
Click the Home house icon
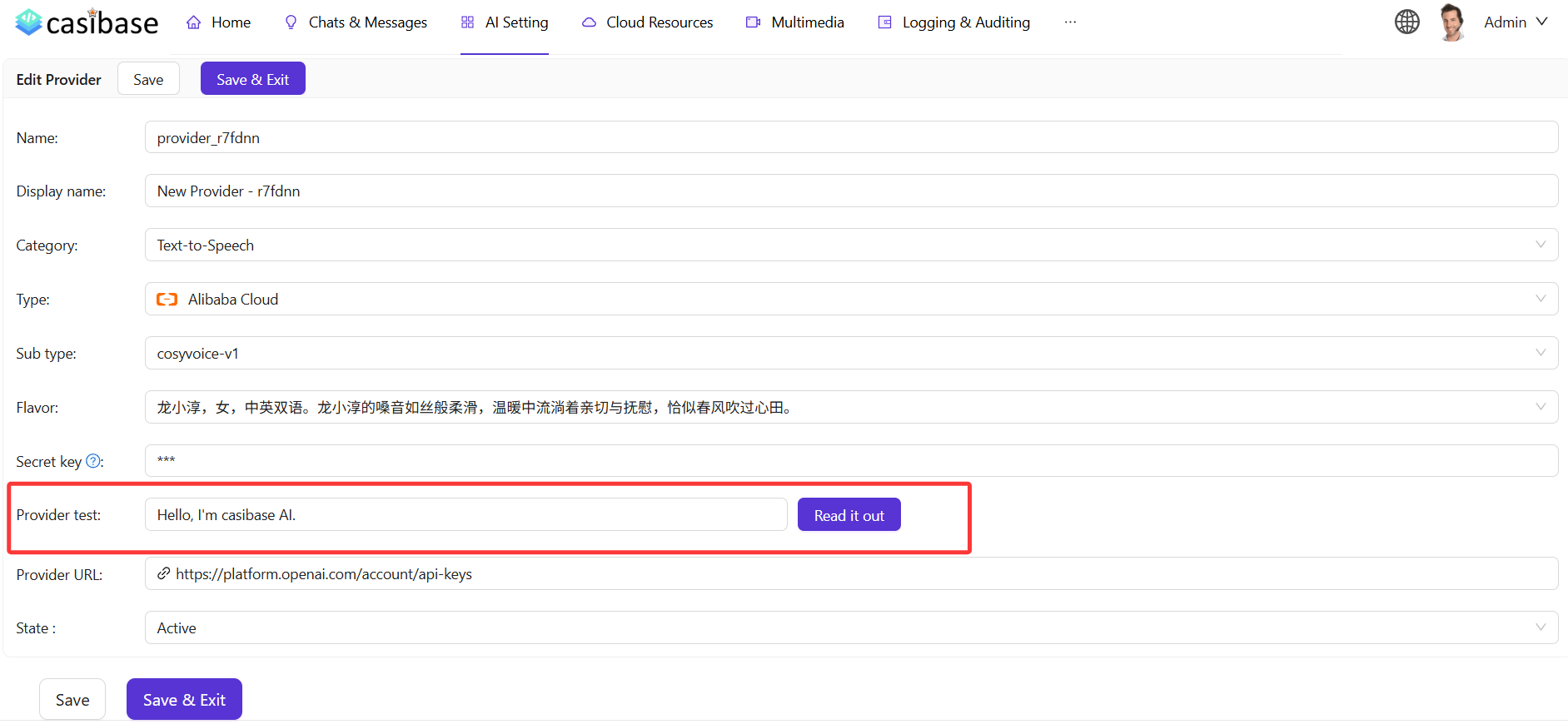click(194, 22)
